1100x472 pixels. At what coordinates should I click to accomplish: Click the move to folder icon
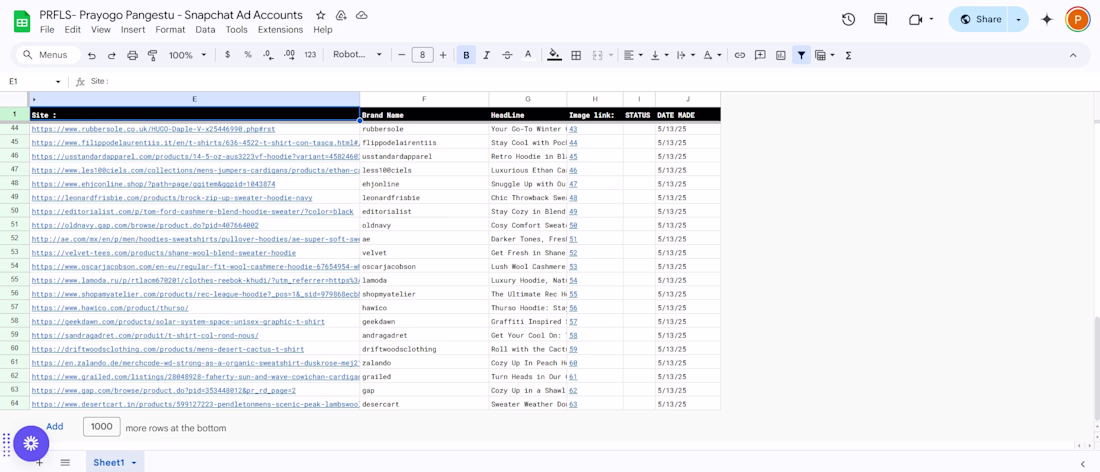[341, 15]
